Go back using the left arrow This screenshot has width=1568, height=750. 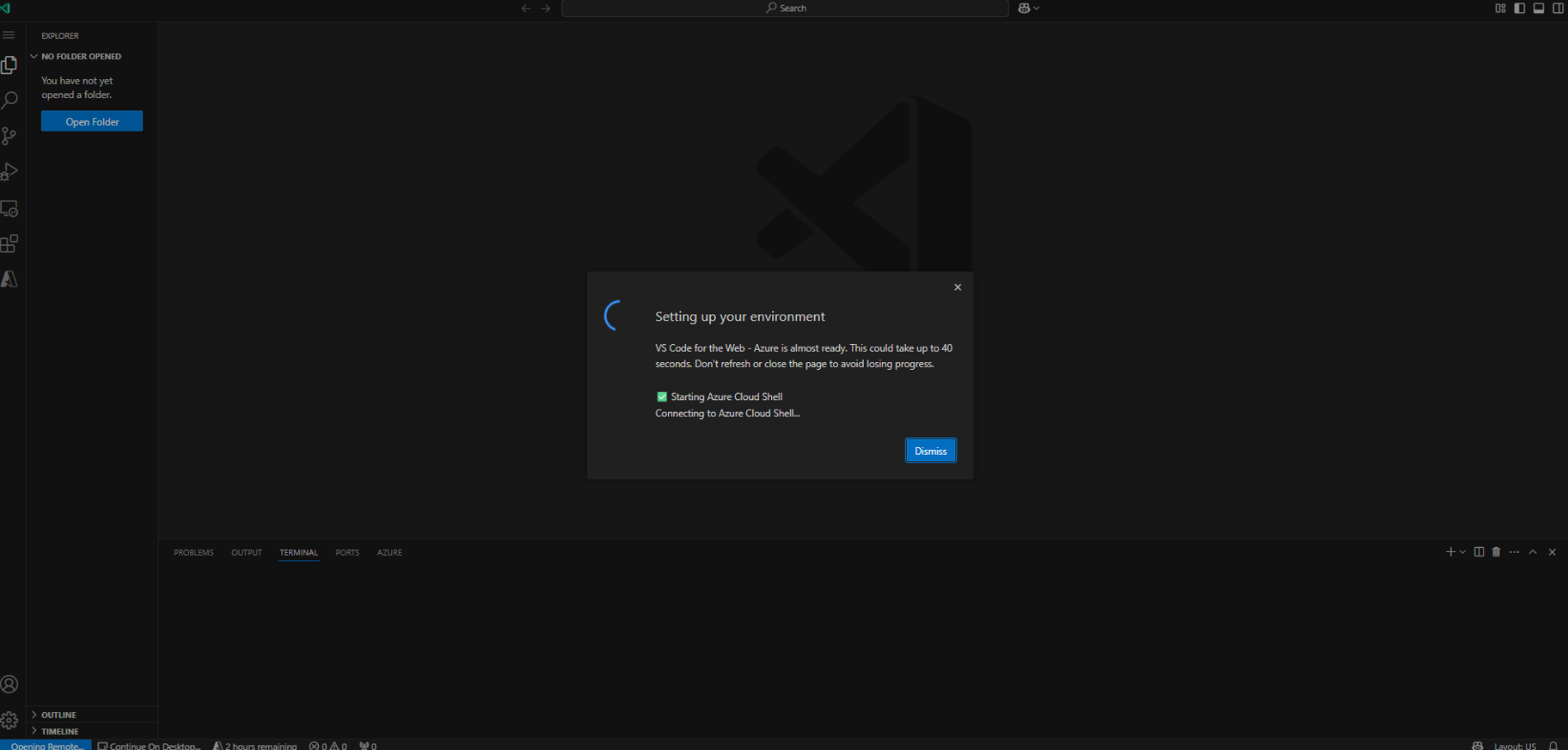click(x=526, y=9)
